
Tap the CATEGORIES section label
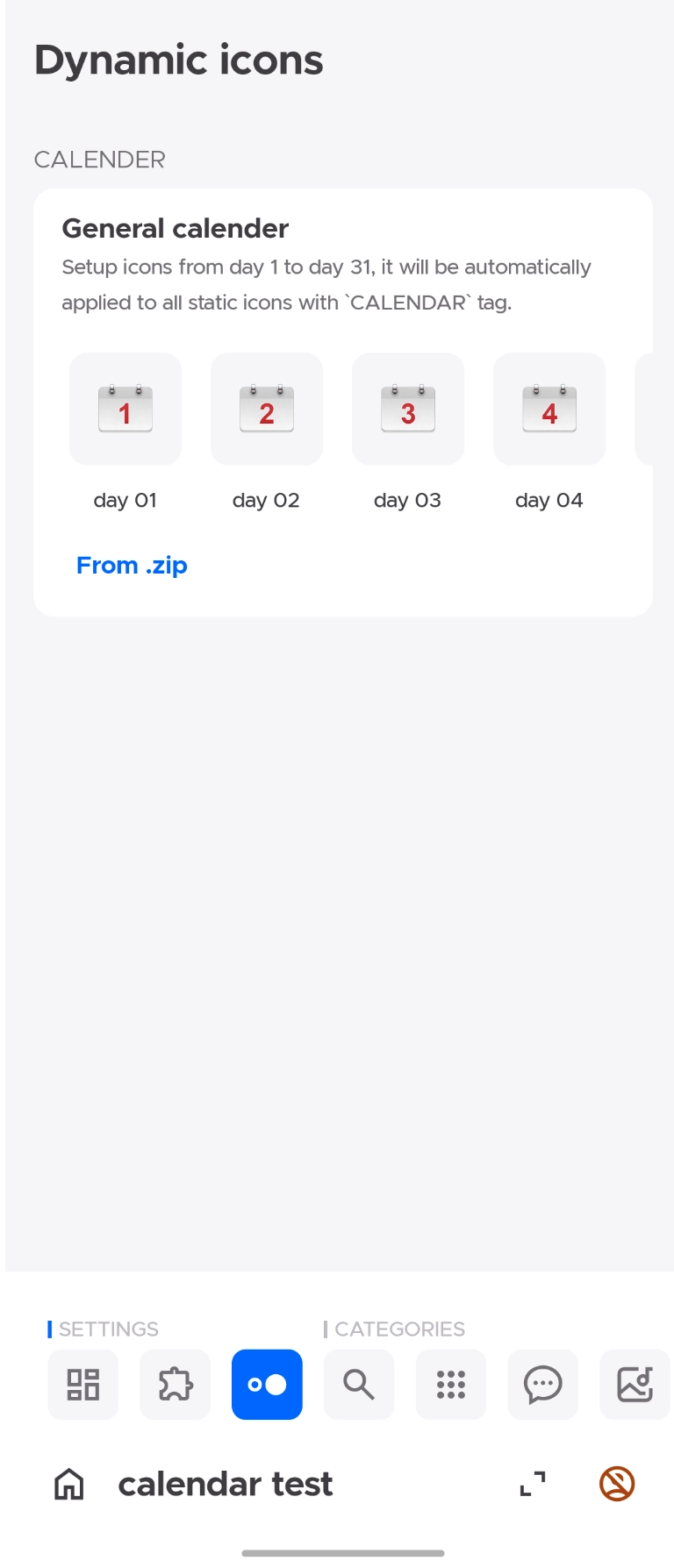(399, 1329)
